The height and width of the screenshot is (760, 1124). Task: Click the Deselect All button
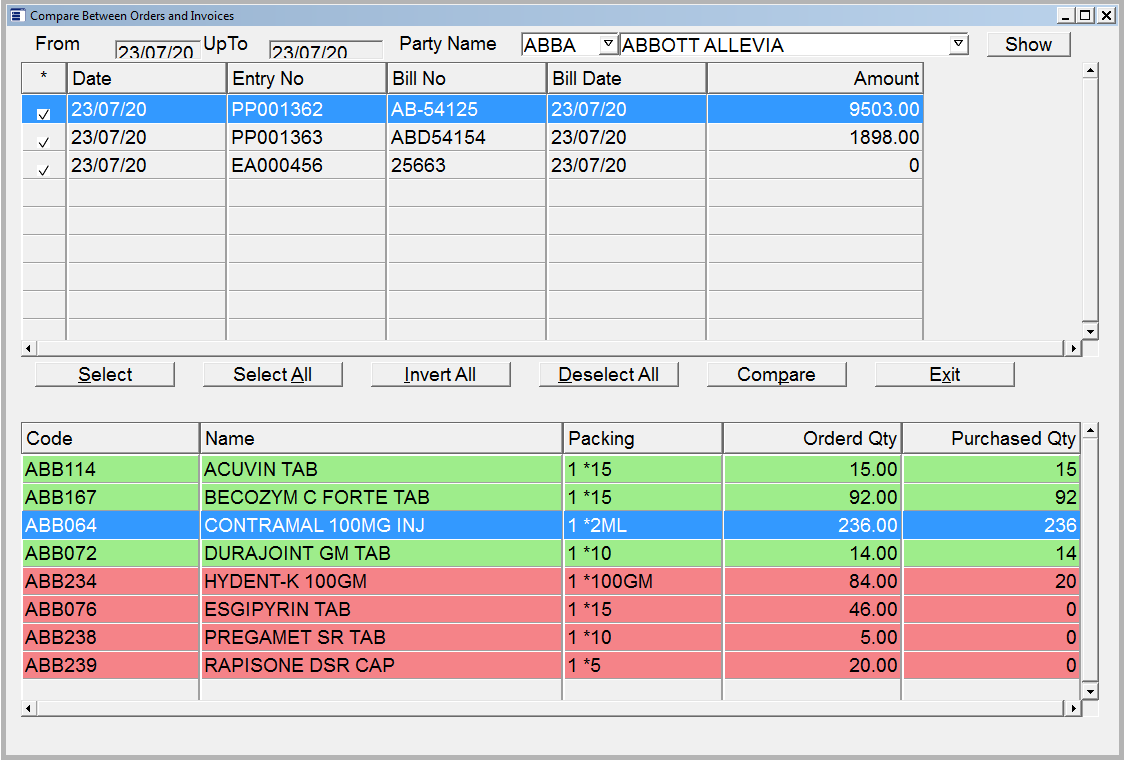point(609,374)
